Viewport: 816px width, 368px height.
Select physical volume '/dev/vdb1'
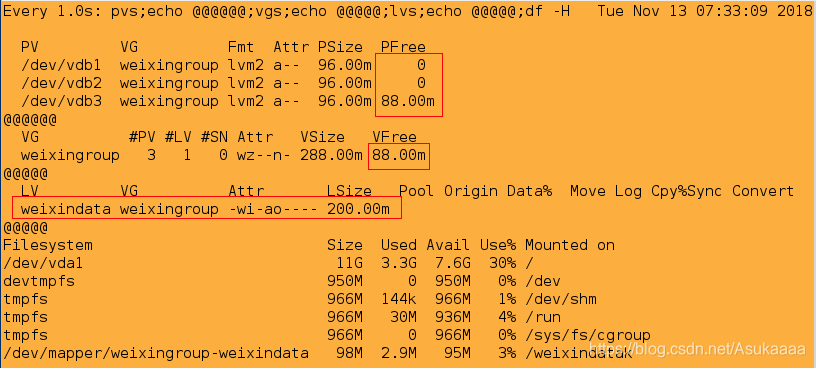click(61, 66)
